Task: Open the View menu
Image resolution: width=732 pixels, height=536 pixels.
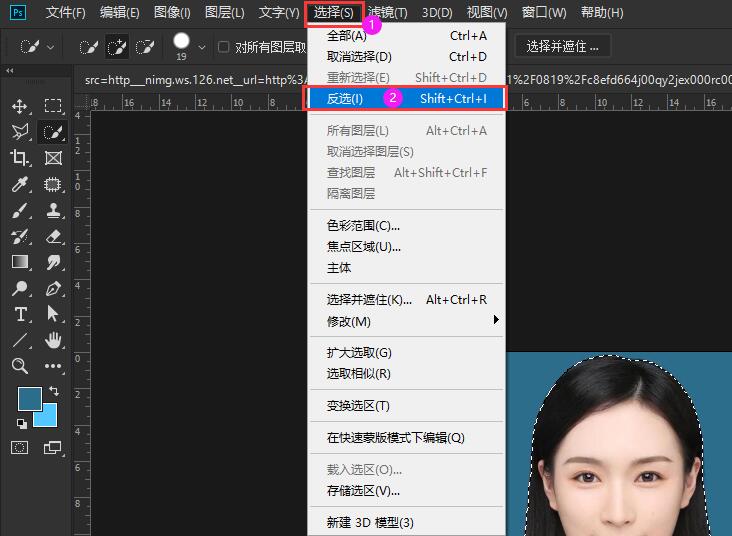Action: pos(487,12)
